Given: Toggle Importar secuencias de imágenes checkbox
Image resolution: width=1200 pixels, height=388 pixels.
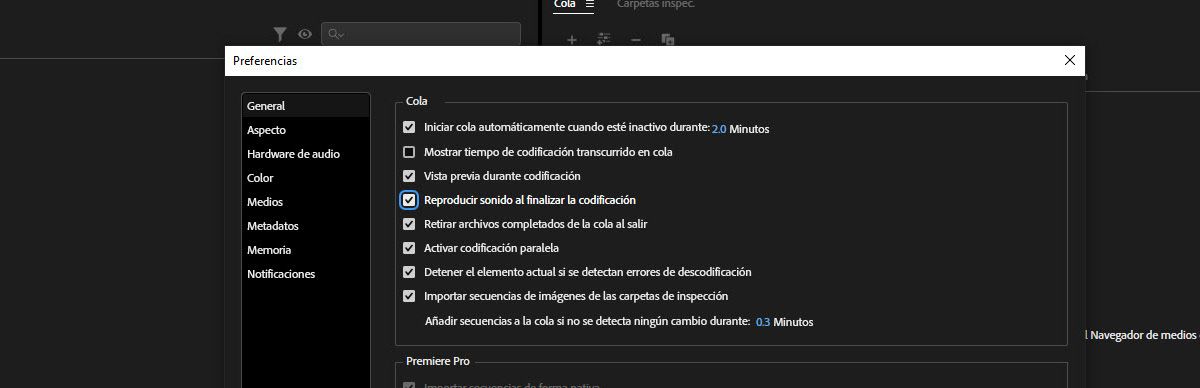Looking at the screenshot, I should click(409, 296).
